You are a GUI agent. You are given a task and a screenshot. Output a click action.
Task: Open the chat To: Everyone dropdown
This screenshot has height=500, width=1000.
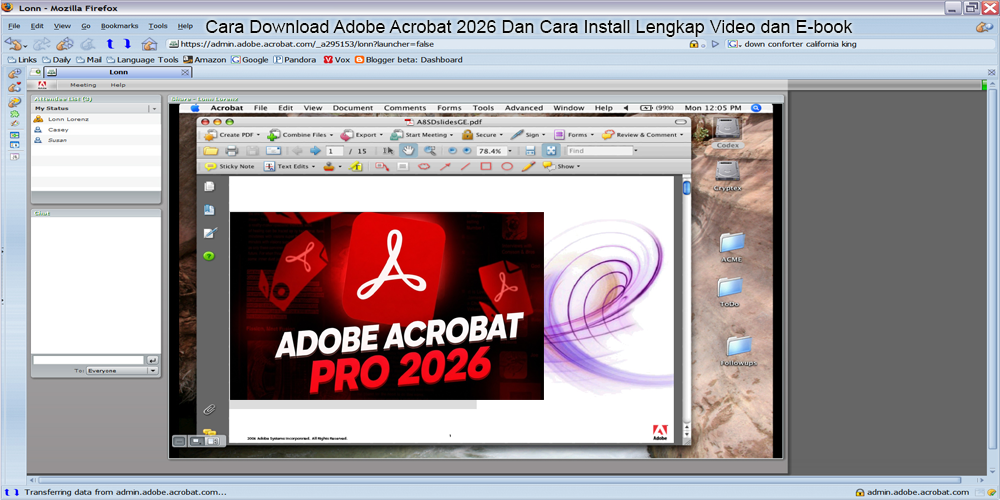point(122,371)
